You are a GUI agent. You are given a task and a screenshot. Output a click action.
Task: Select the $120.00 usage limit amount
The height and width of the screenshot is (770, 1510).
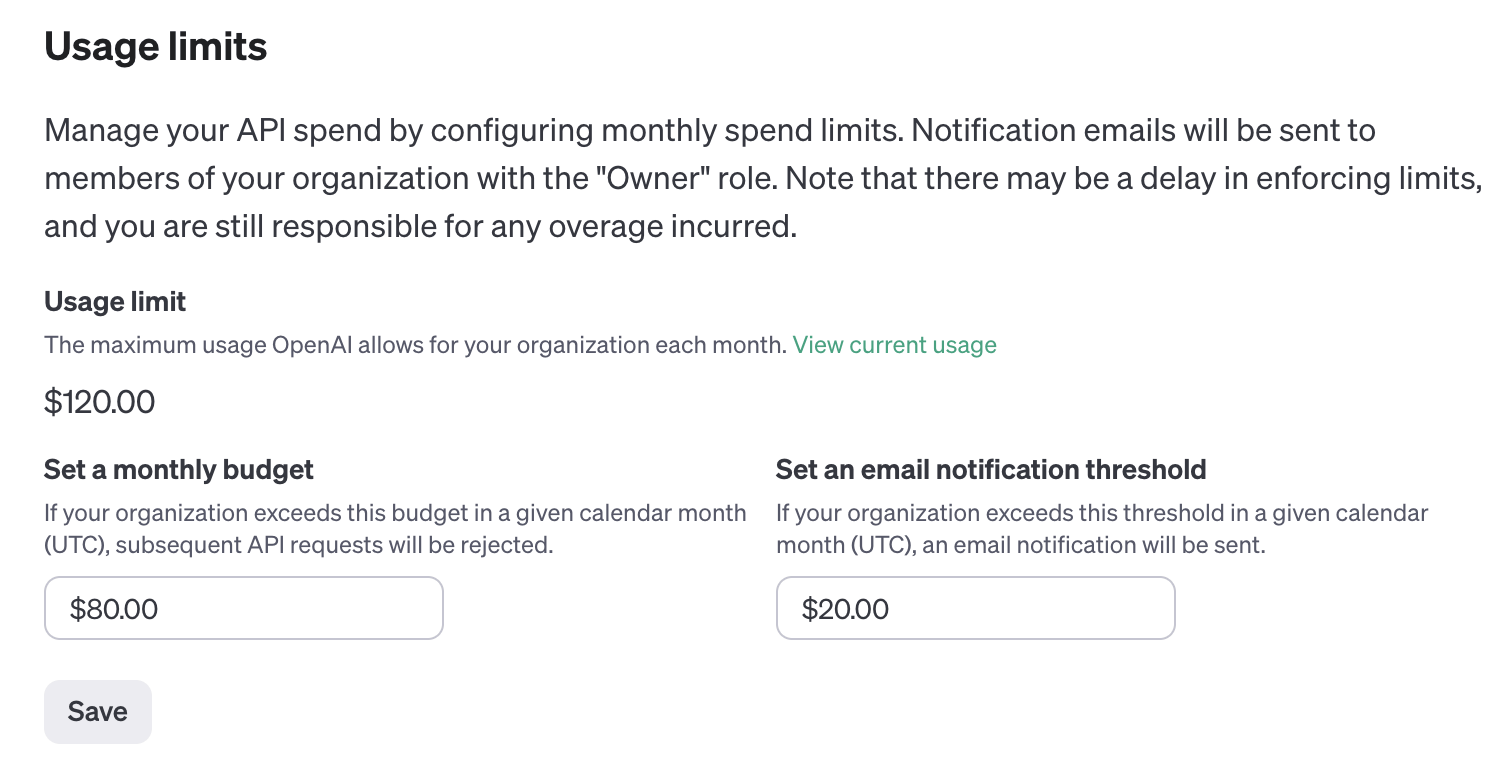coord(99,402)
